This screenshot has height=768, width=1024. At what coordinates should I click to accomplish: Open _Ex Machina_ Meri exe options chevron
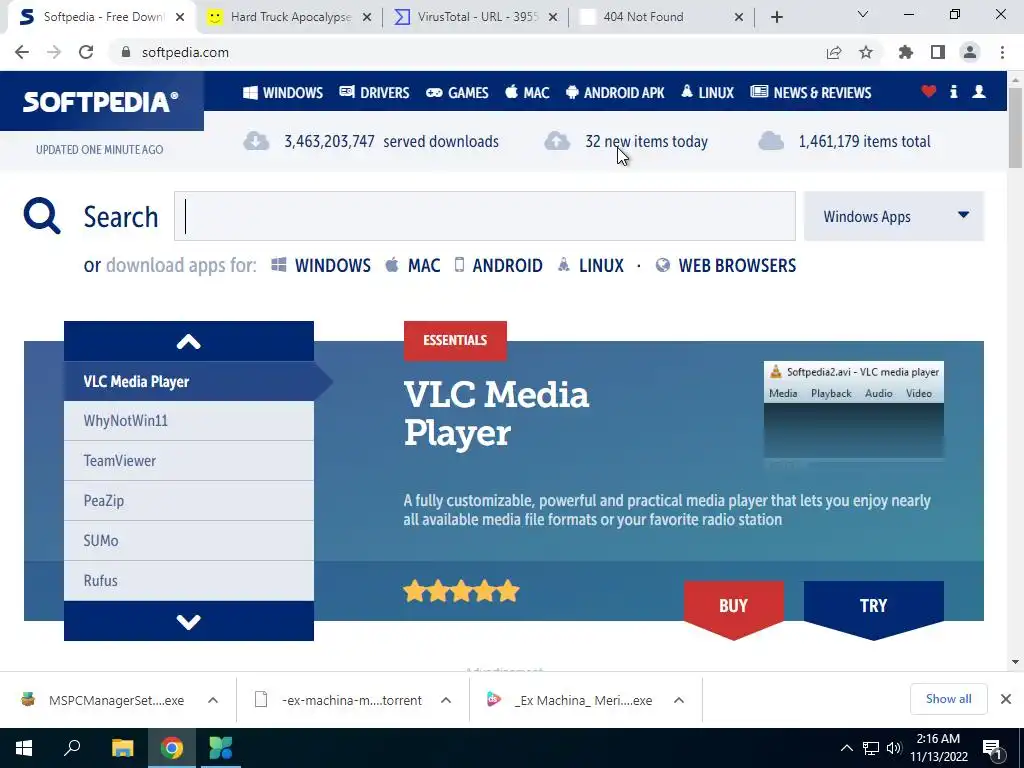coord(679,700)
